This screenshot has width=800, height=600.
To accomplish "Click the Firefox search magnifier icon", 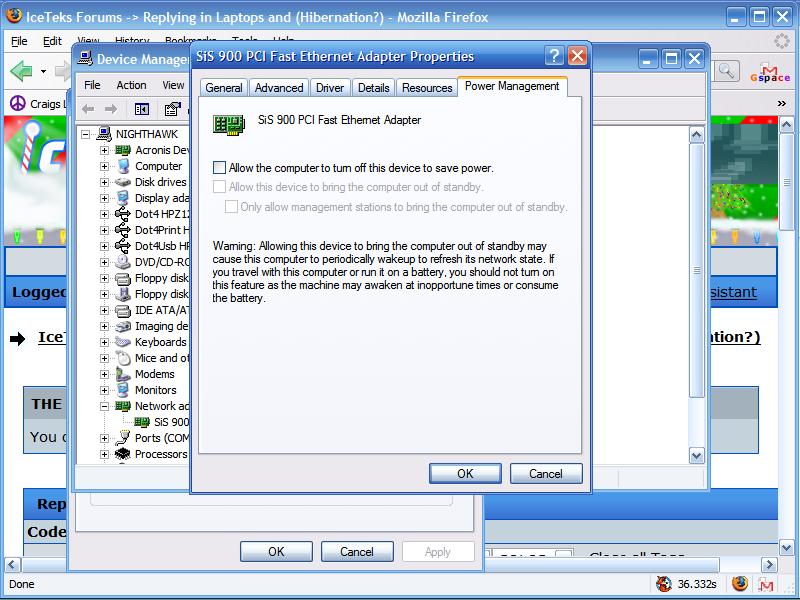I will 727,71.
